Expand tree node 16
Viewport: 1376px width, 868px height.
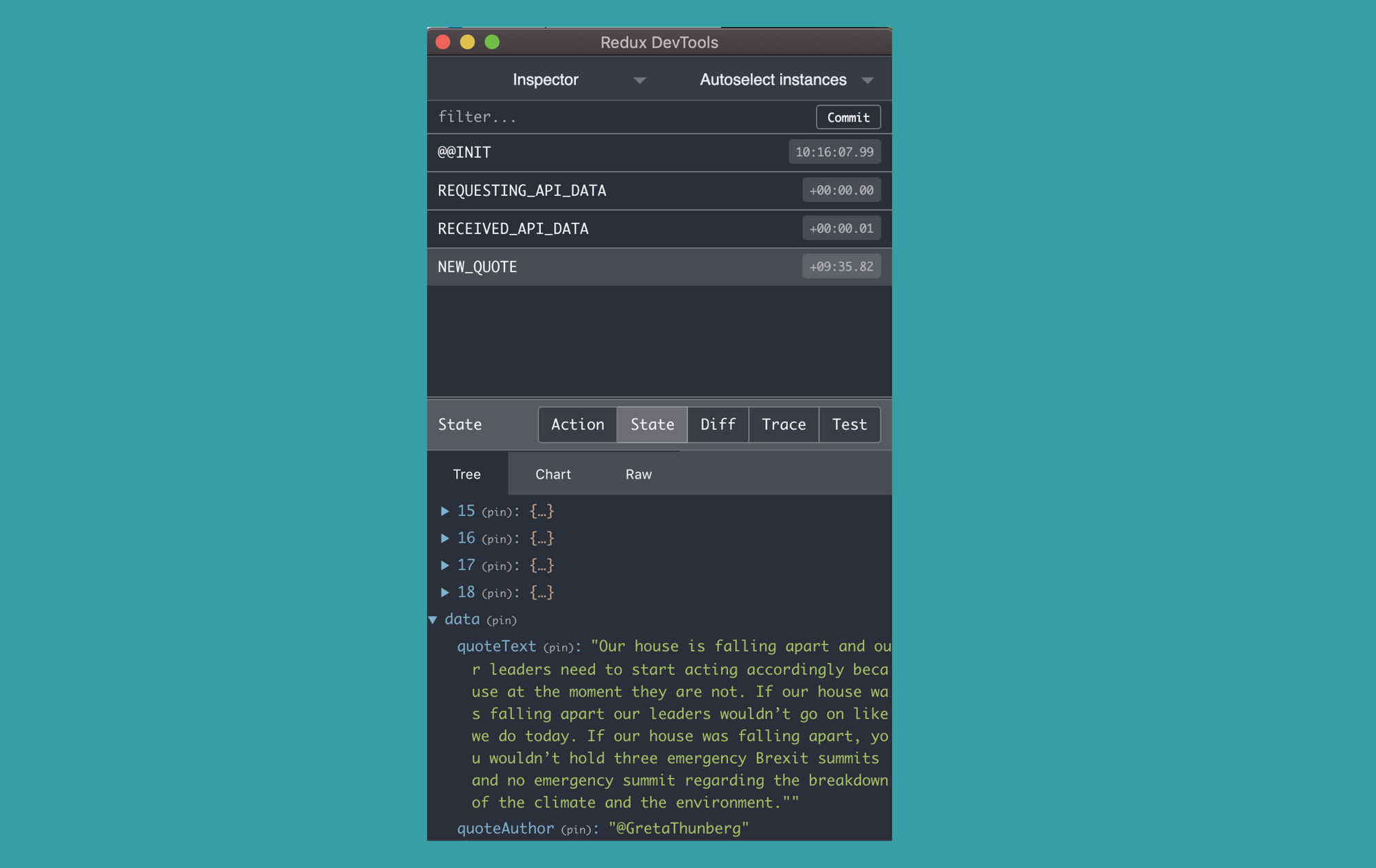pyautogui.click(x=444, y=538)
